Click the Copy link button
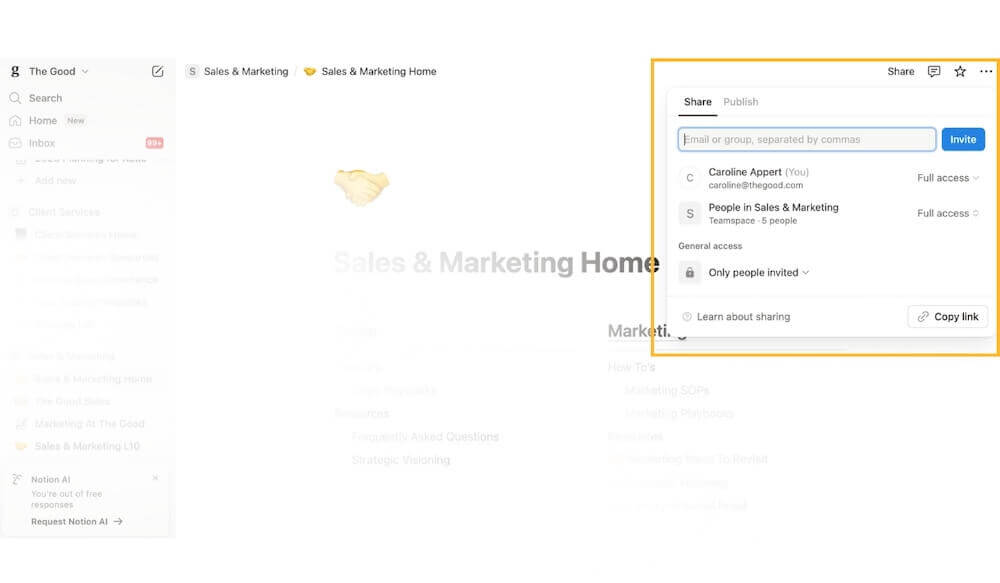Viewport: 1000px width, 583px height. click(948, 317)
